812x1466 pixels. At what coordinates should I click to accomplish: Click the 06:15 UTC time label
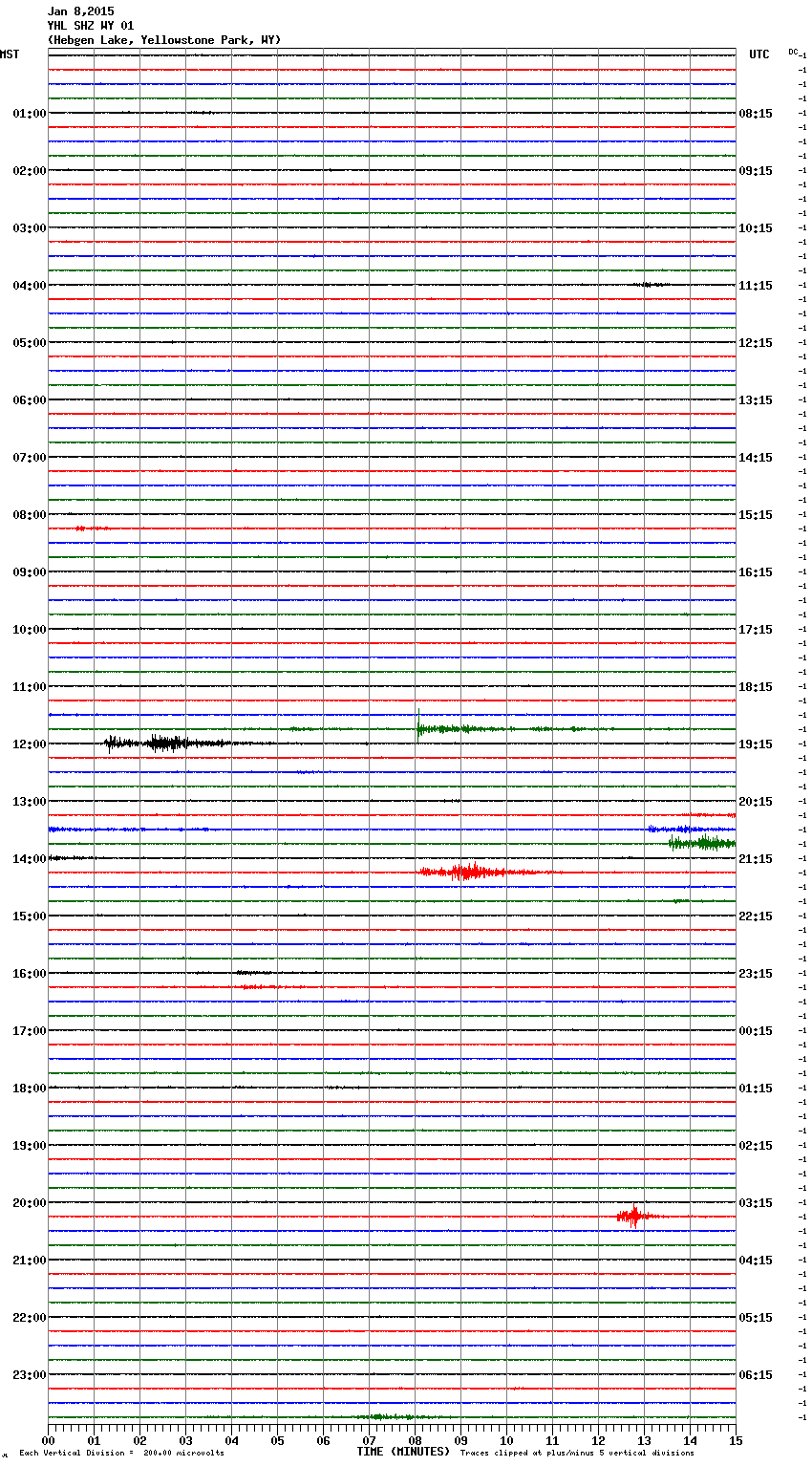tap(756, 1375)
